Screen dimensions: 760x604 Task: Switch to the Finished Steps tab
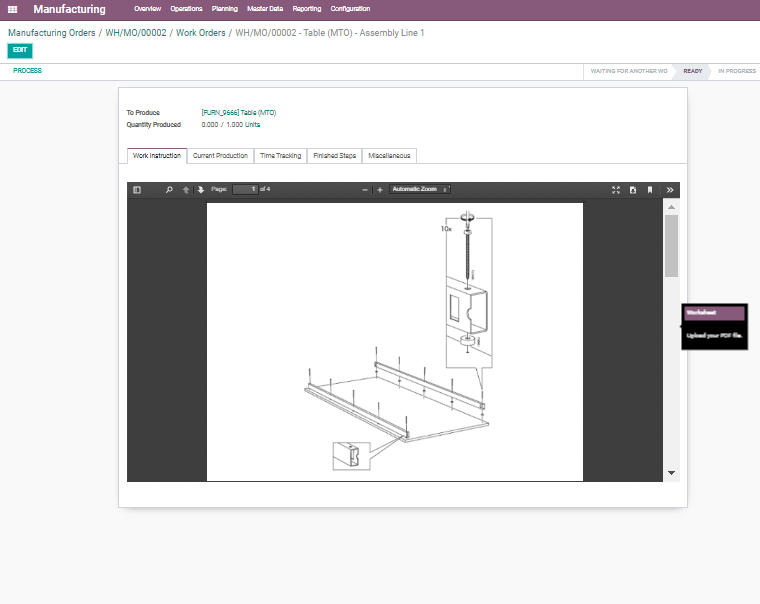click(x=334, y=156)
